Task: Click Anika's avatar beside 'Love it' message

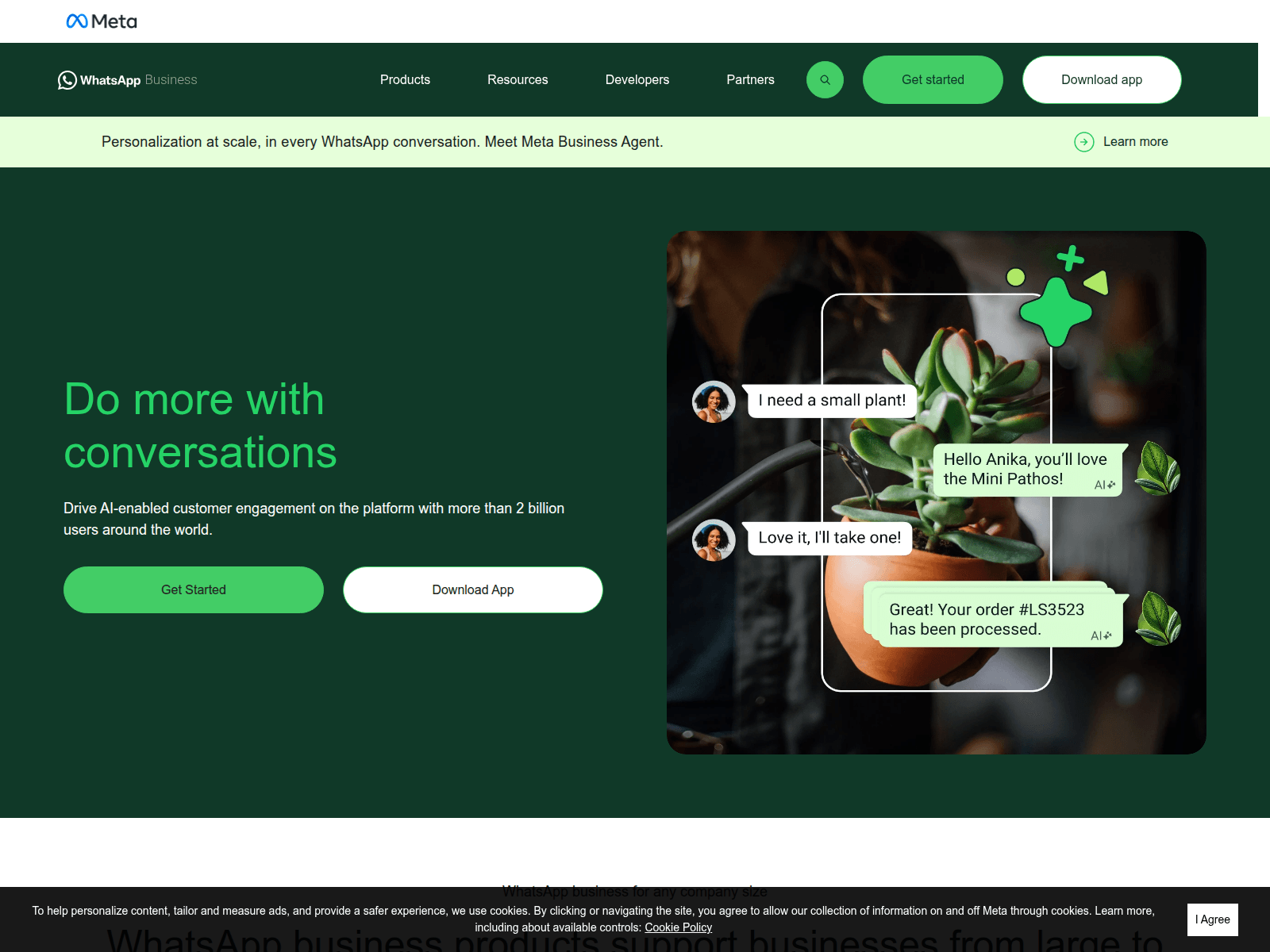Action: (714, 540)
